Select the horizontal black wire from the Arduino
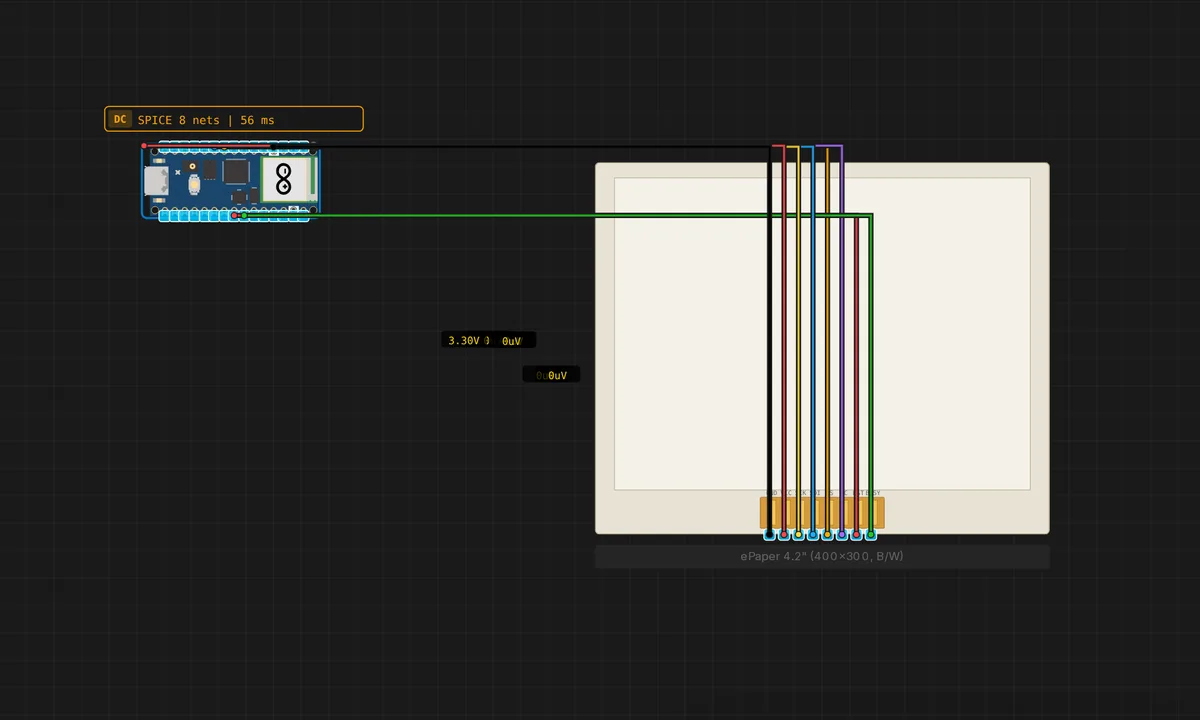 click(x=520, y=147)
